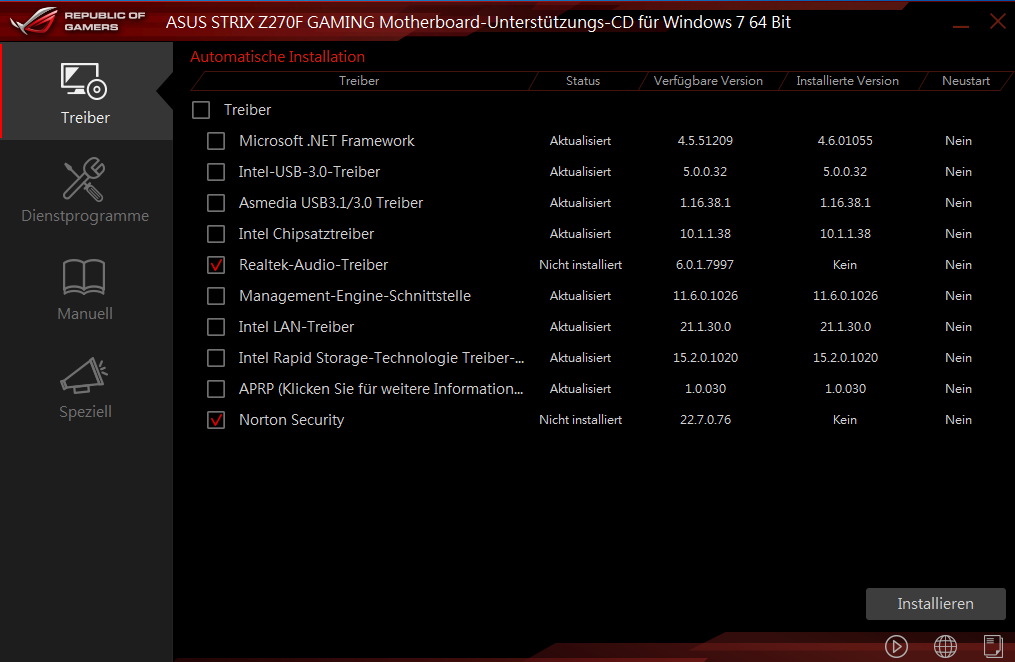Close the ASUS support CD window
The height and width of the screenshot is (662, 1015).
(x=998, y=21)
